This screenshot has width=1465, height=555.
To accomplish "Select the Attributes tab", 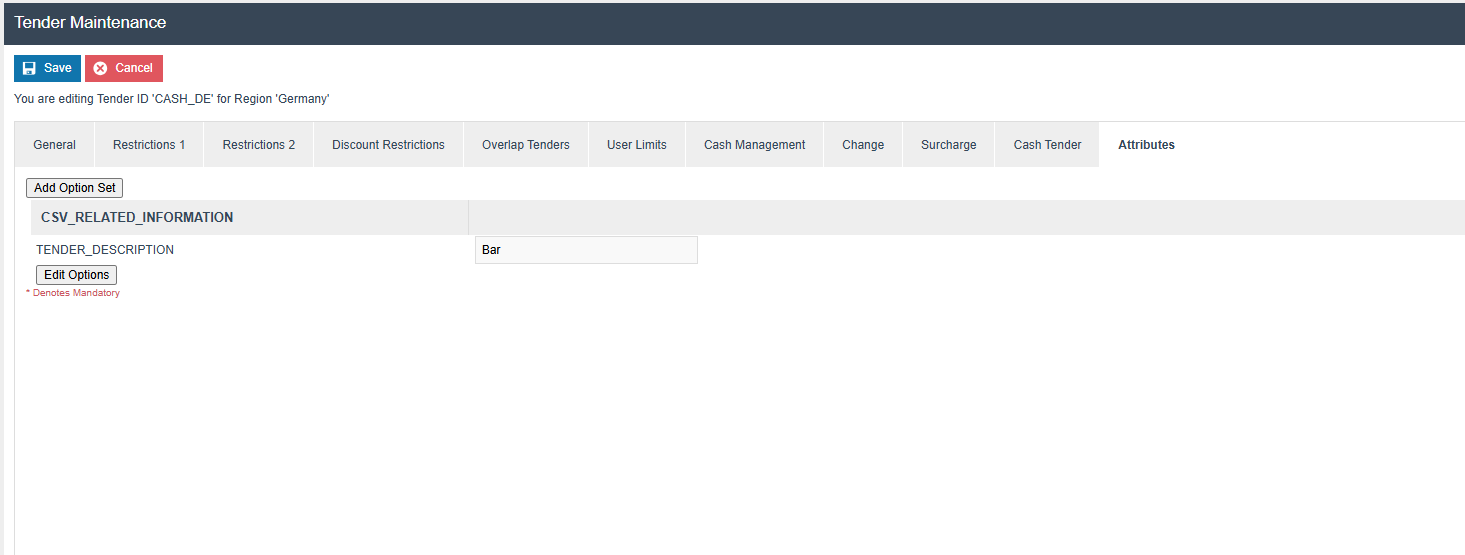I will 1147,145.
